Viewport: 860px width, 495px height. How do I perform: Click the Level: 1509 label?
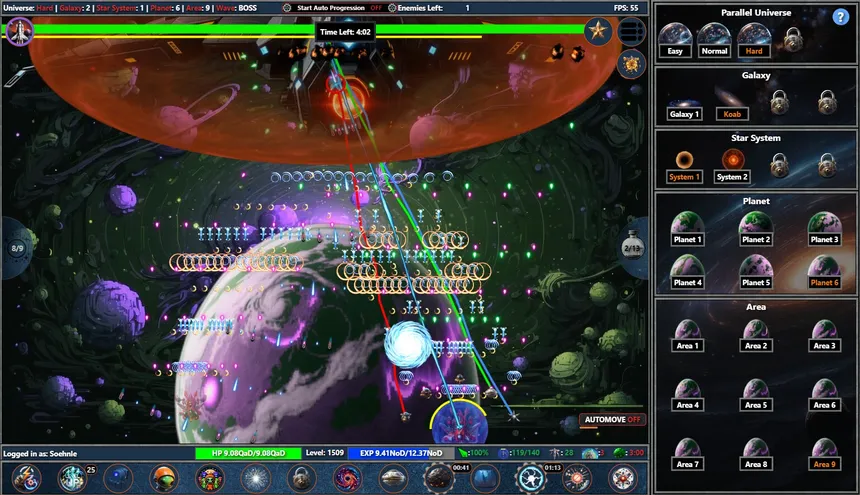tap(325, 453)
